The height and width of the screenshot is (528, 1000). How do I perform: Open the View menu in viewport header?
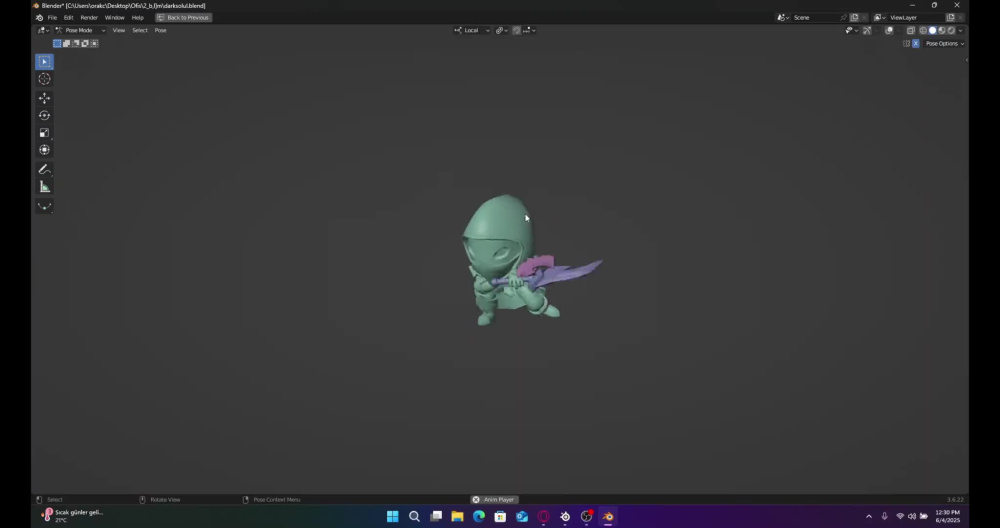119,30
